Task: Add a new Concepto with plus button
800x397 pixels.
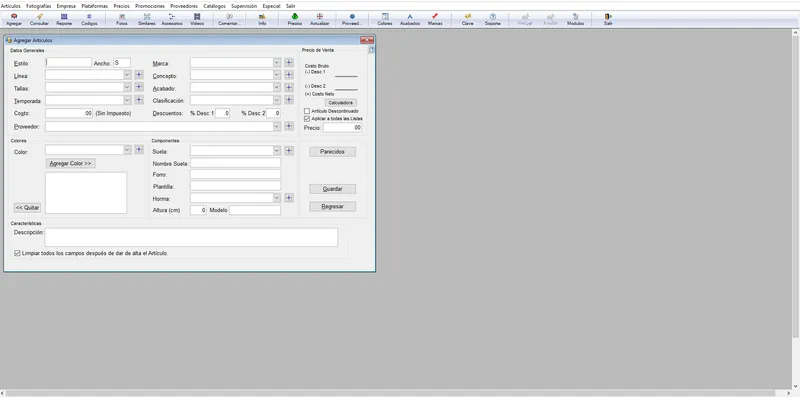Action: point(289,75)
